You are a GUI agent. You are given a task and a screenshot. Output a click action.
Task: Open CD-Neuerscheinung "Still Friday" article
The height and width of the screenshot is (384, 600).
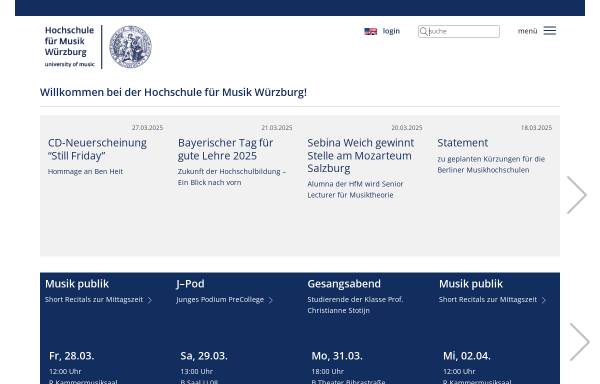coord(97,149)
